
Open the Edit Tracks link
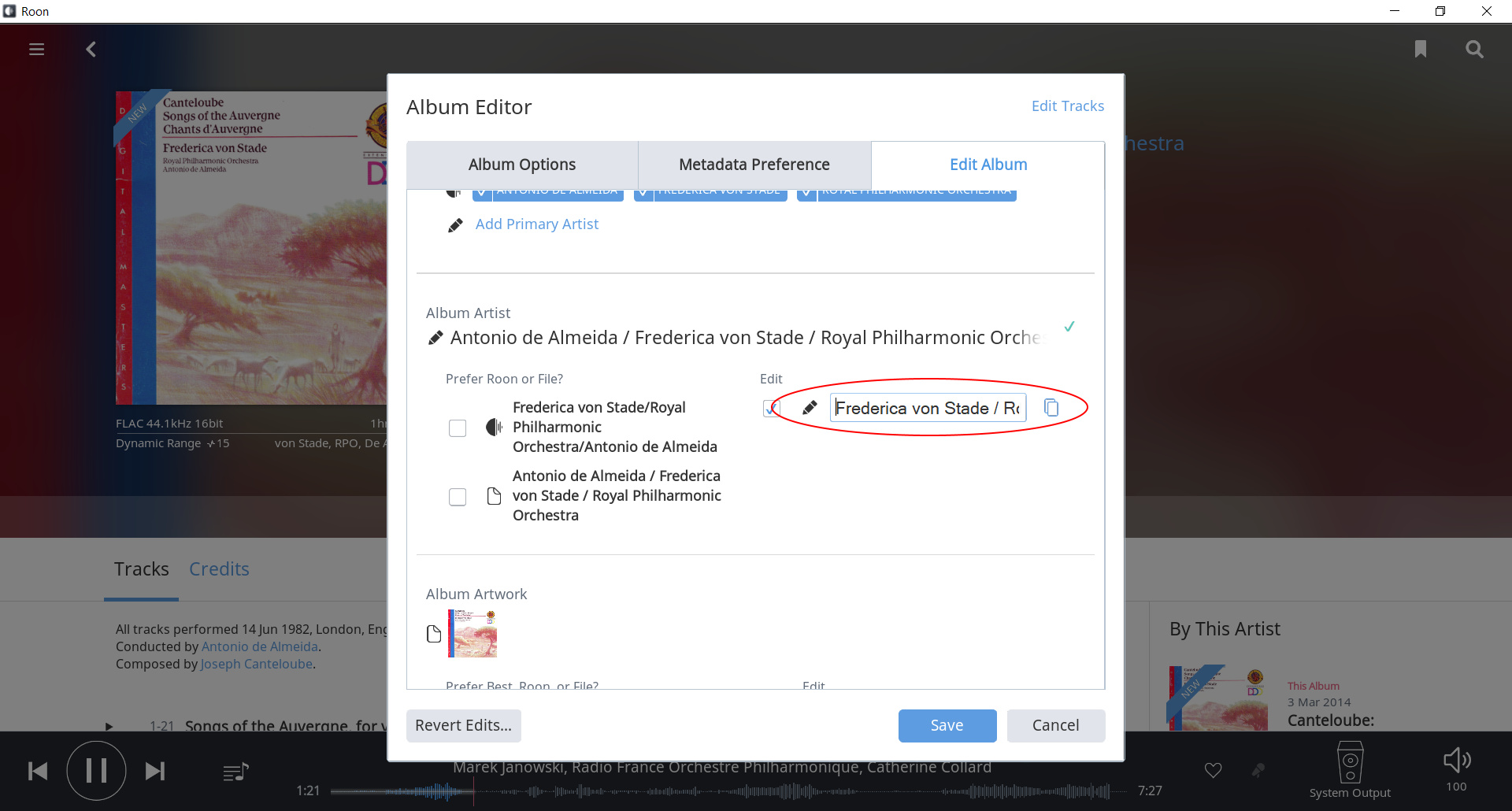tap(1068, 106)
